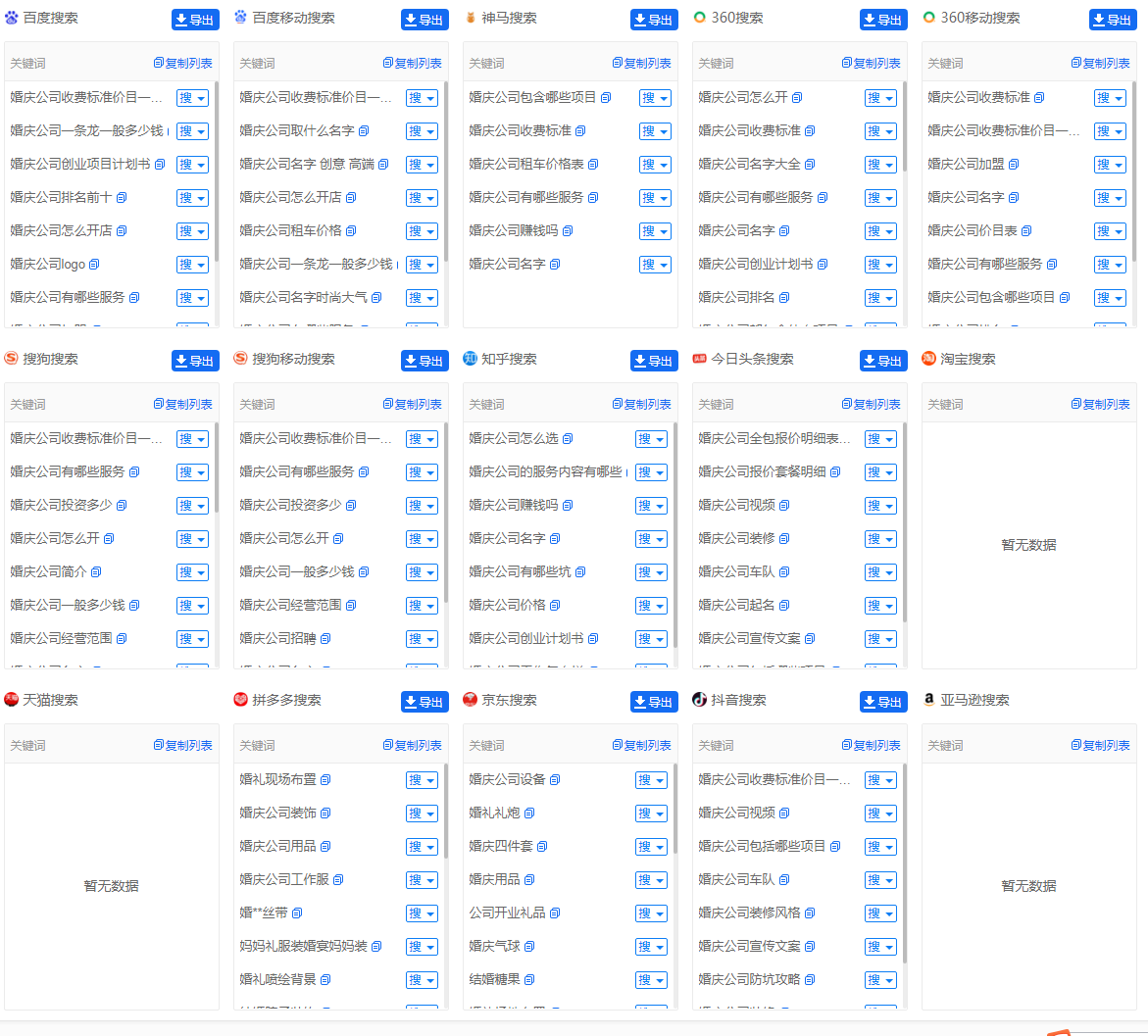Image resolution: width=1148 pixels, height=1036 pixels.
Task: Copy keyword 婚庆公司价目表 in 360移动搜索 panel
Action: 1026,230
